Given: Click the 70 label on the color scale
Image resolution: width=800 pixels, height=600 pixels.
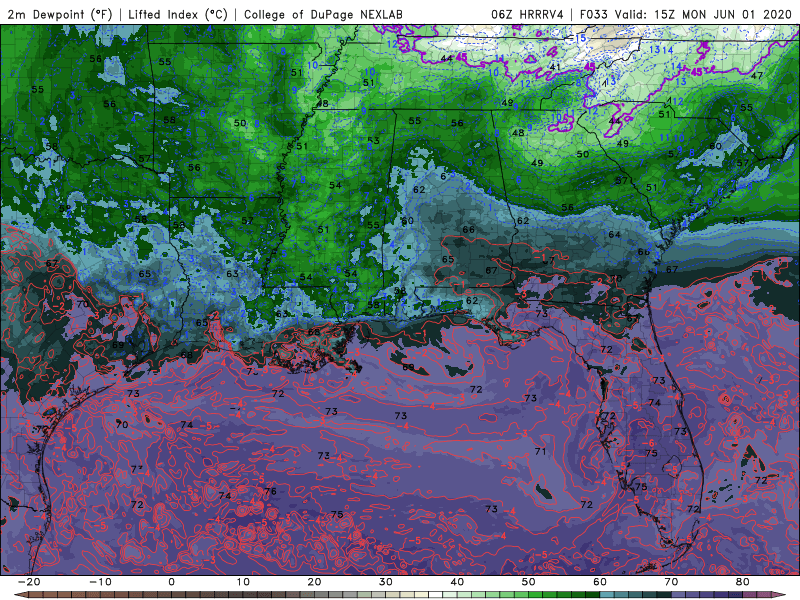Looking at the screenshot, I should click(671, 582).
